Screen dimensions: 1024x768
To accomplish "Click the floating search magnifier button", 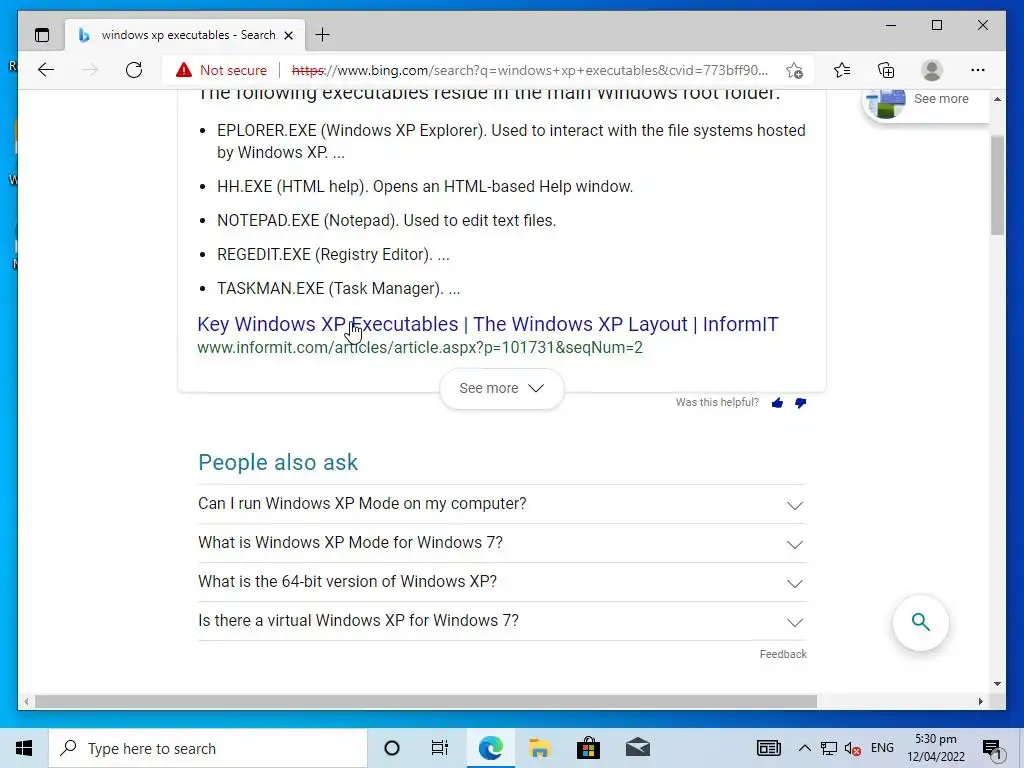I will [921, 622].
